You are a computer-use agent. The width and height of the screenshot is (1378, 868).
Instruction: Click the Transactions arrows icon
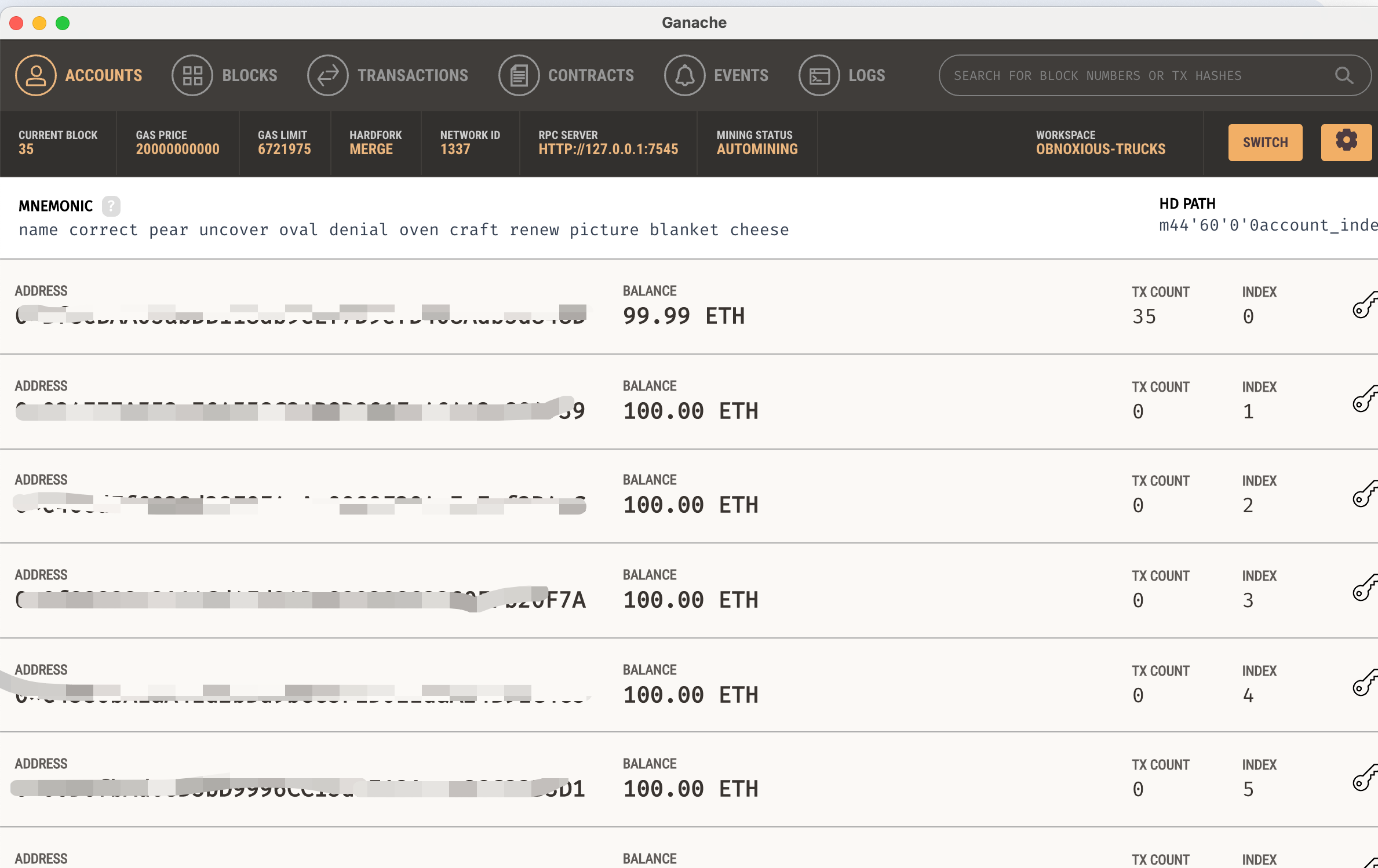(328, 75)
